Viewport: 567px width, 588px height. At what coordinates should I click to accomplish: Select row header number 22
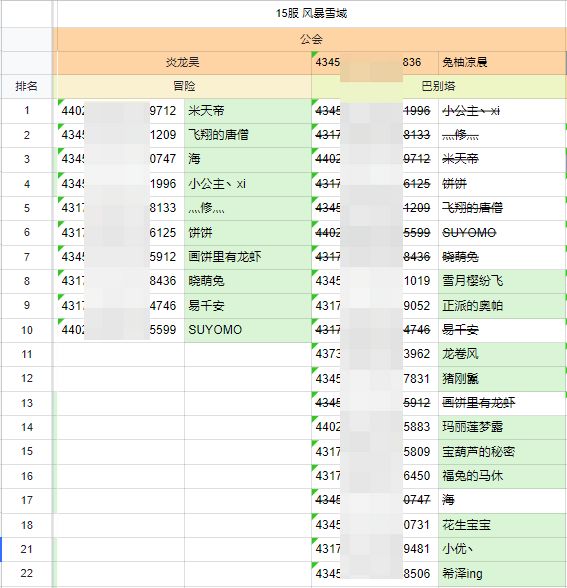pyautogui.click(x=27, y=573)
